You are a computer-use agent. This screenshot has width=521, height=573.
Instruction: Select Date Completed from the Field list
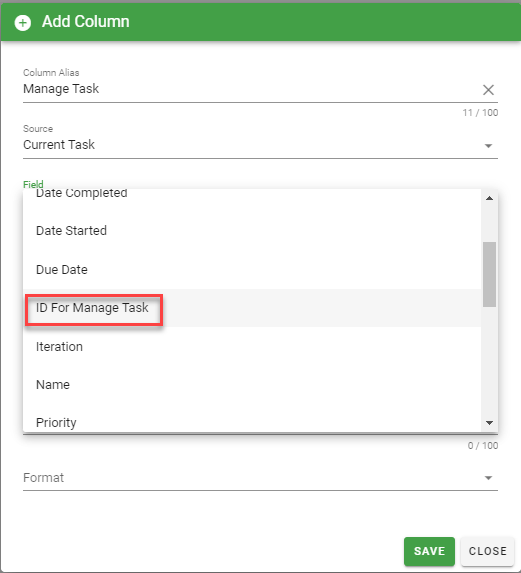pos(252,194)
